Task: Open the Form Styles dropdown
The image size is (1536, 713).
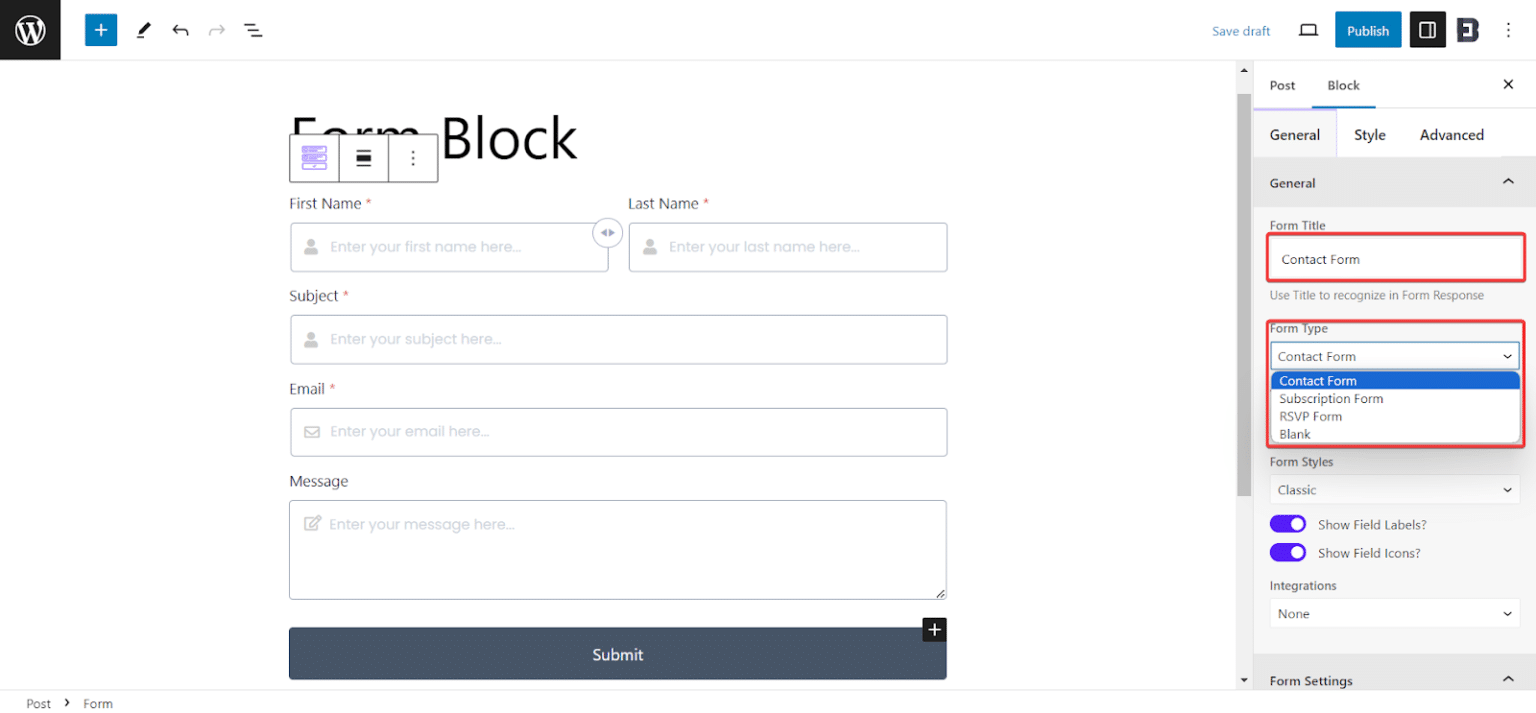Action: [x=1394, y=489]
